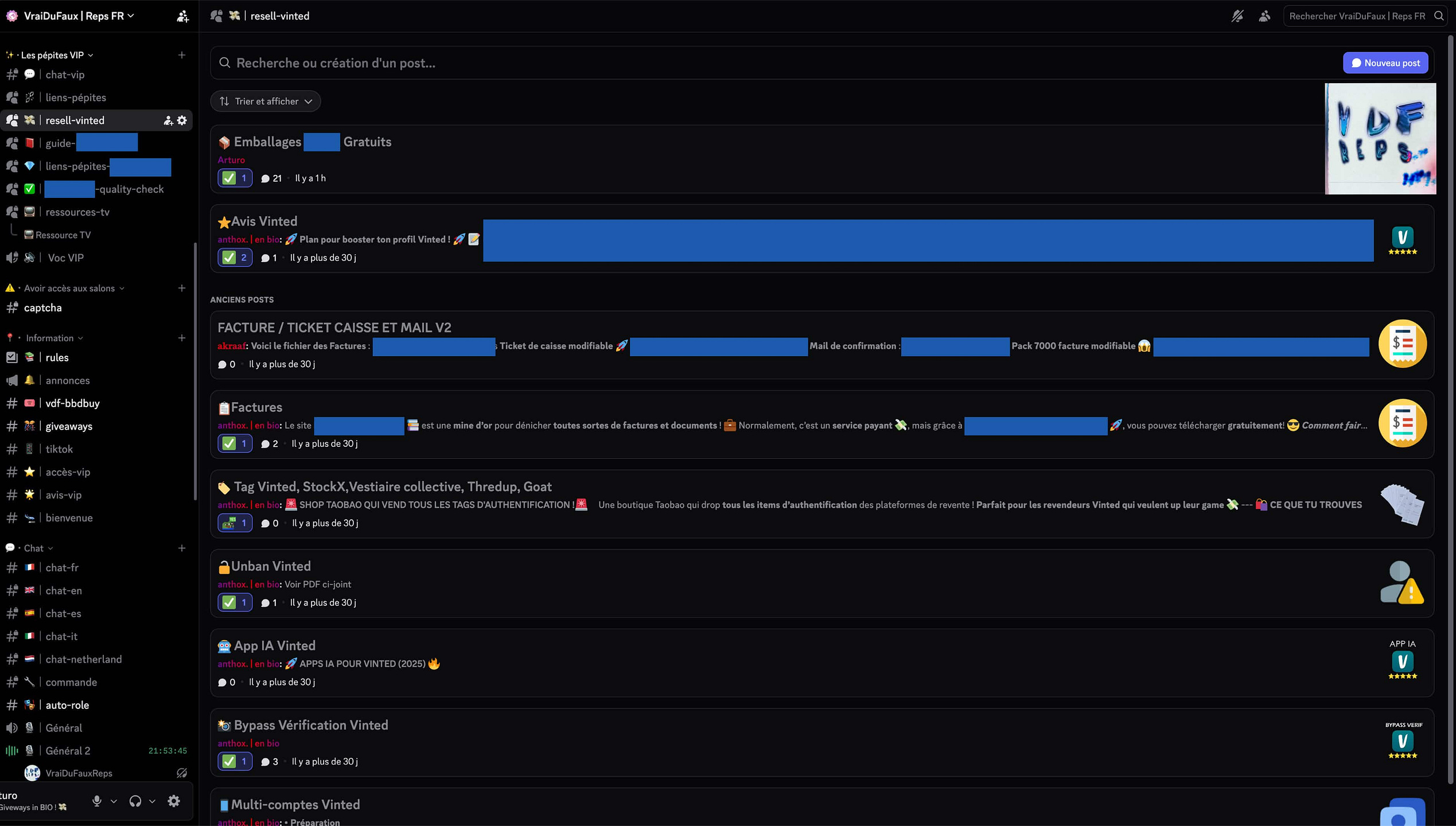Open the Unban Vinted post

point(822,583)
